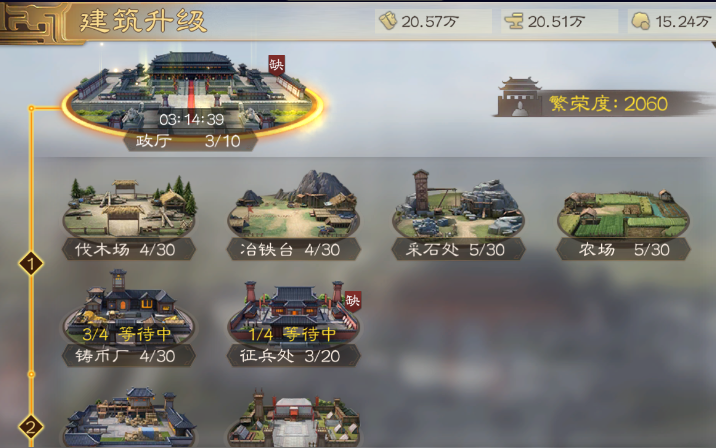Click tier 1 diamond marker
This screenshot has height=448, width=716.
point(31,264)
